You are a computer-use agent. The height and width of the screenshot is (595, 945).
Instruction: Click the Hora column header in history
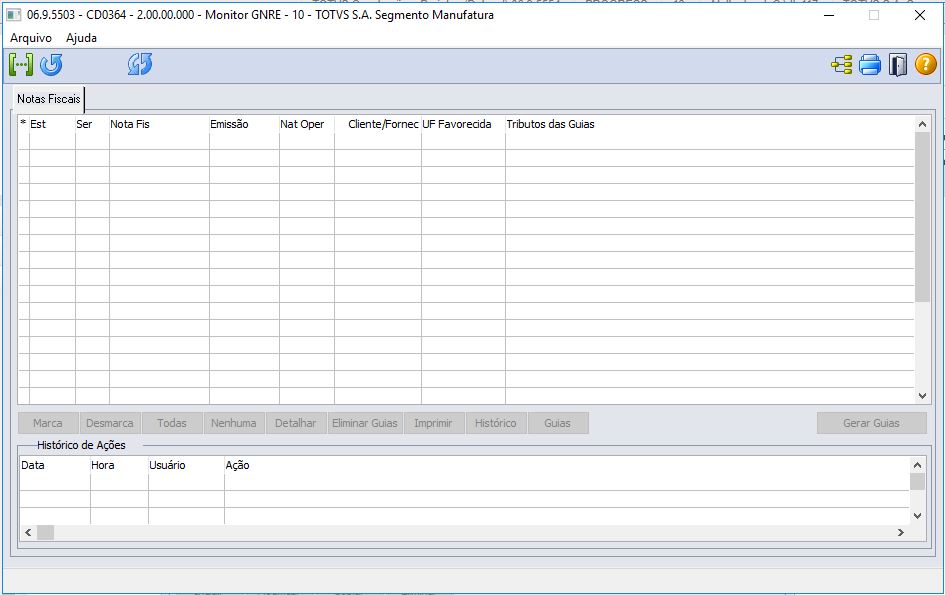(x=119, y=465)
